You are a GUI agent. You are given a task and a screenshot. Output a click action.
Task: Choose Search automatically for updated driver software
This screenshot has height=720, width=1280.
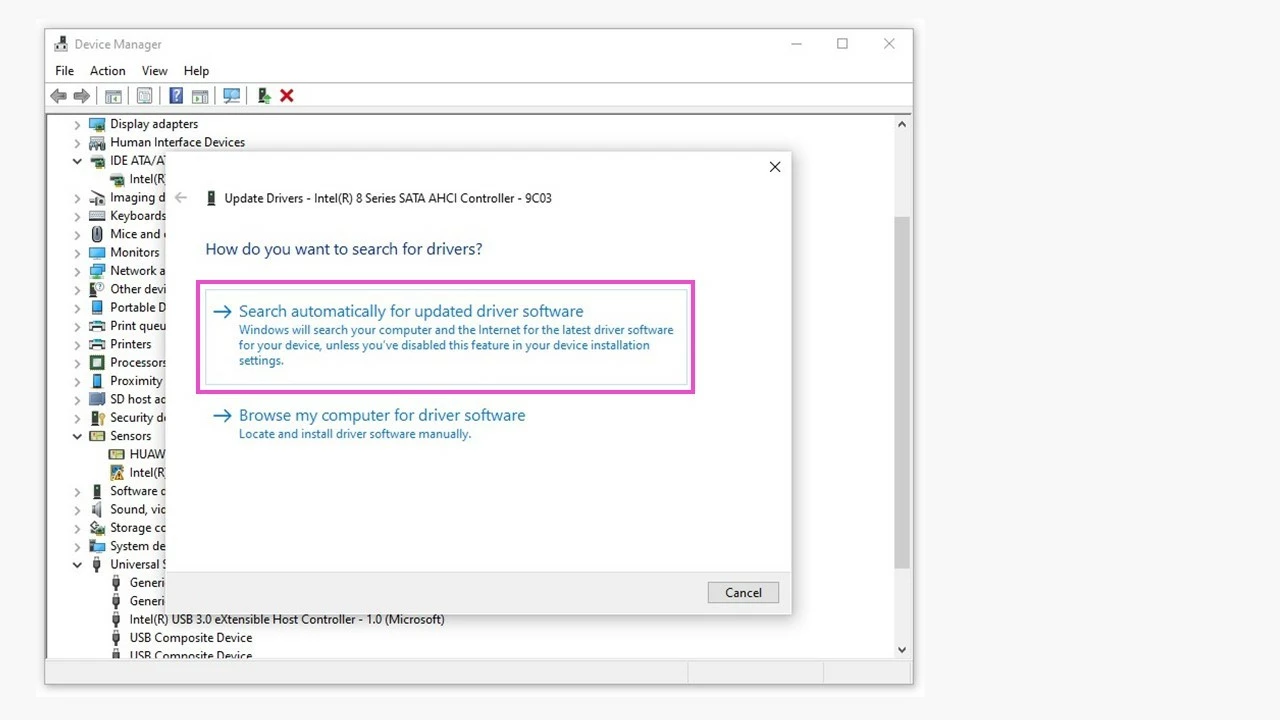(411, 312)
